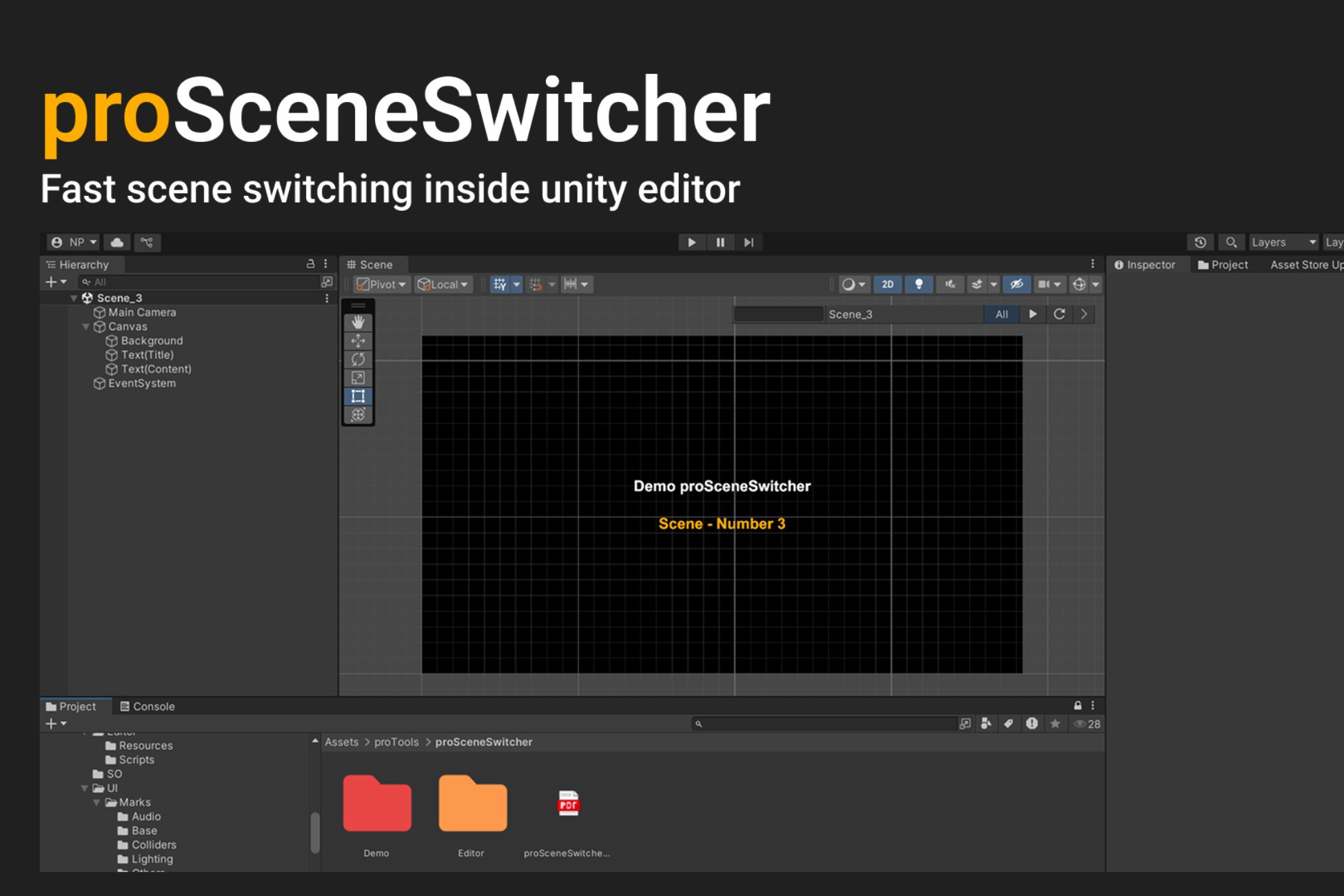Toggle scene lighting in the Scene toolbar
This screenshot has width=1344, height=896.
pos(919,284)
